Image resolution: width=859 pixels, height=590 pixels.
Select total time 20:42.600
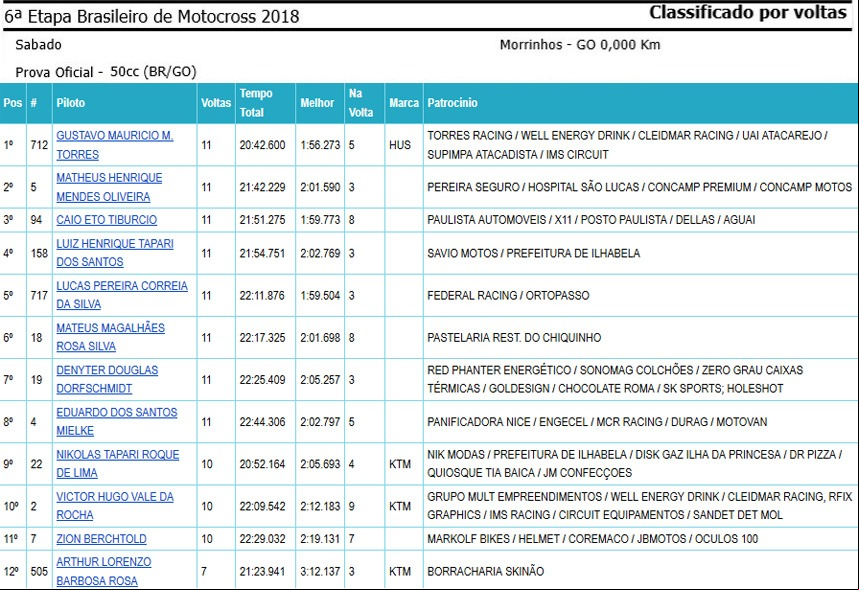(x=262, y=145)
